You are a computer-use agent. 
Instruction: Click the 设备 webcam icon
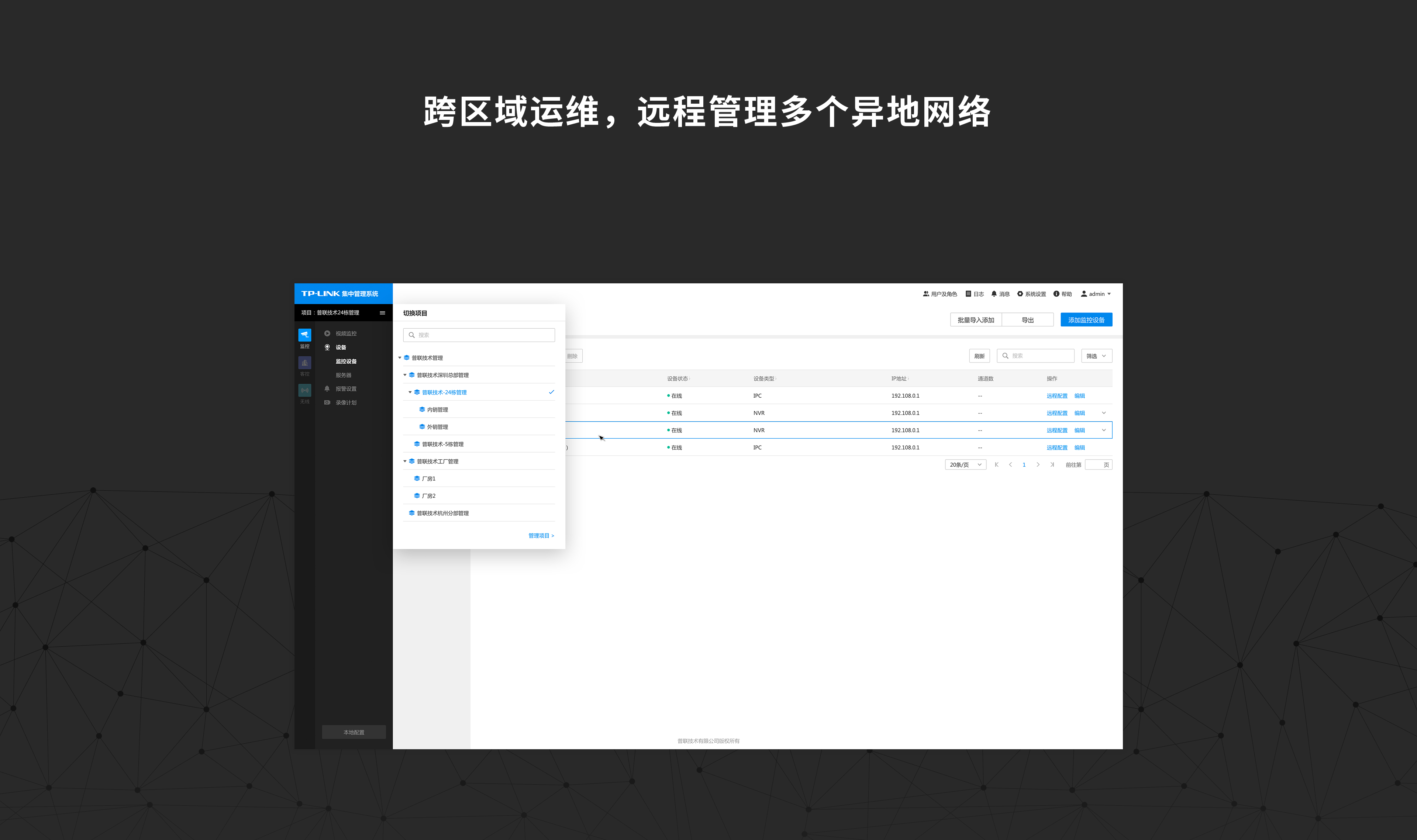tap(327, 347)
